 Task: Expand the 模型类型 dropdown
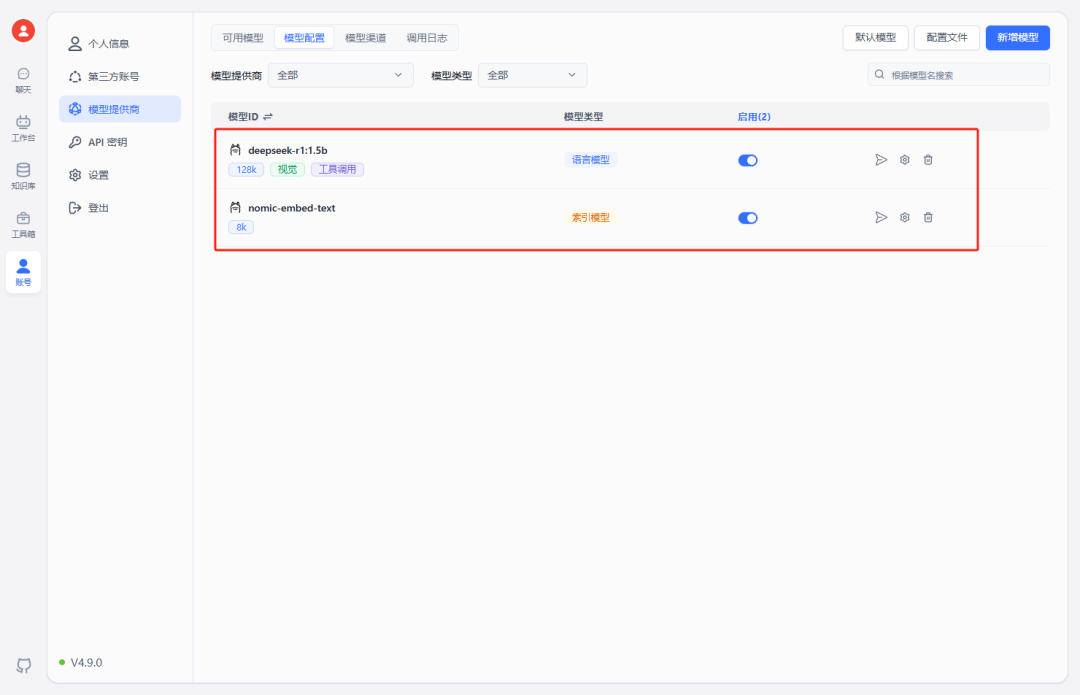[x=532, y=75]
